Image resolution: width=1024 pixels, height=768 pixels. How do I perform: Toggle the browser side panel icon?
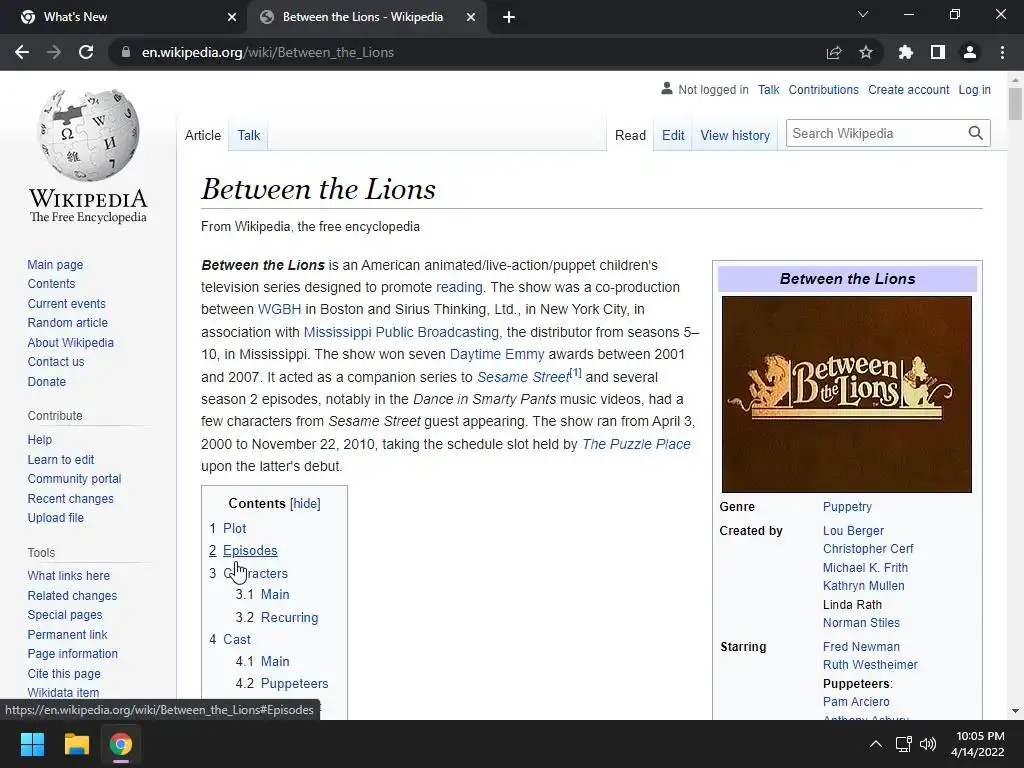pos(938,52)
